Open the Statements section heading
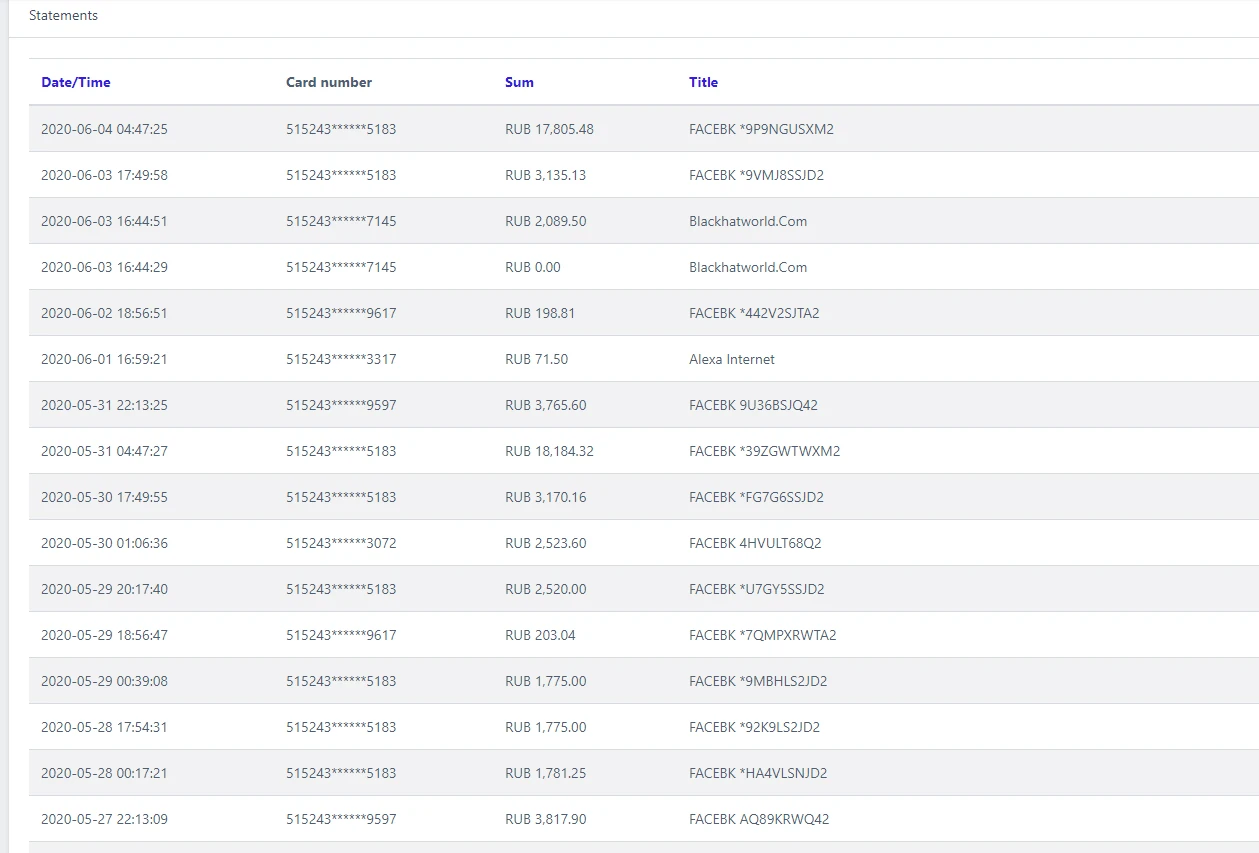This screenshot has height=853, width=1259. click(x=63, y=16)
